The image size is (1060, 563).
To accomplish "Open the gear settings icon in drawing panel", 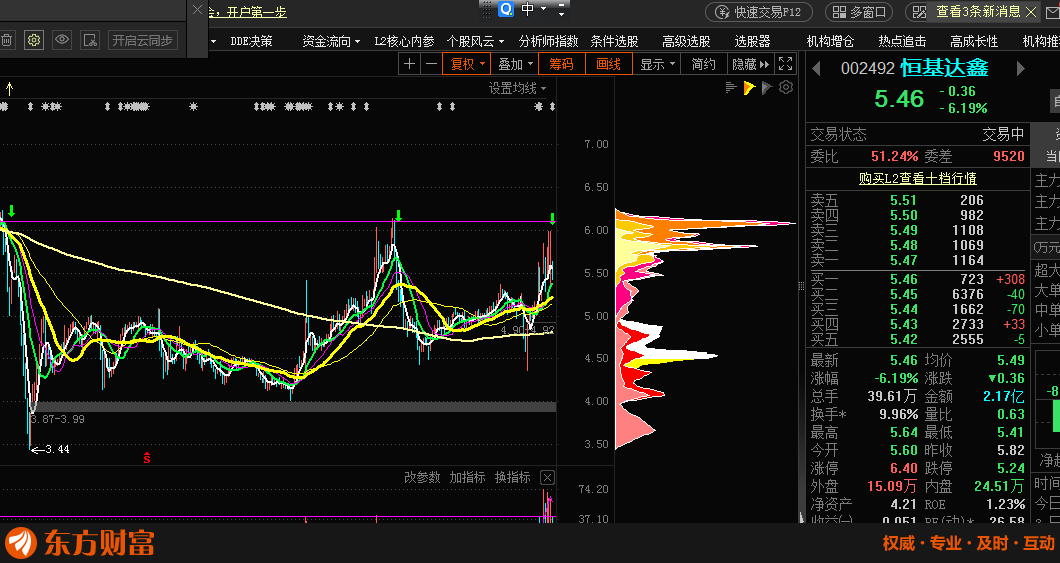I will click(34, 41).
